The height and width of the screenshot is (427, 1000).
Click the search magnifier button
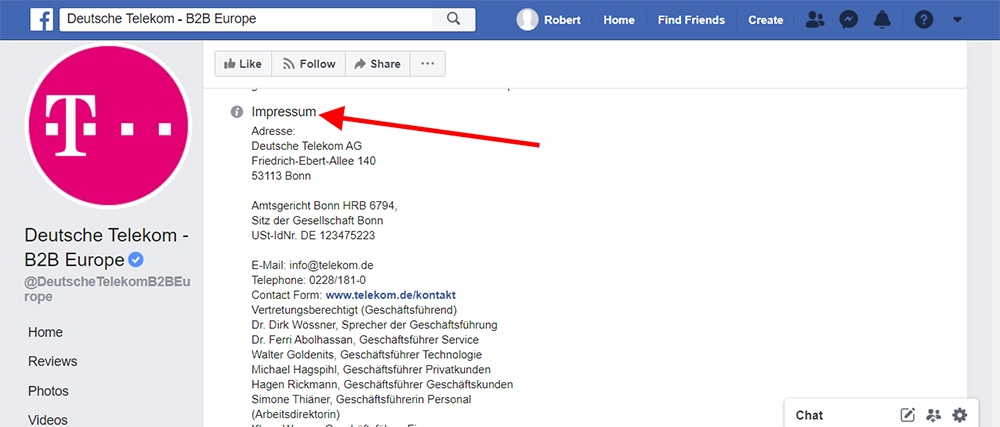tap(453, 19)
